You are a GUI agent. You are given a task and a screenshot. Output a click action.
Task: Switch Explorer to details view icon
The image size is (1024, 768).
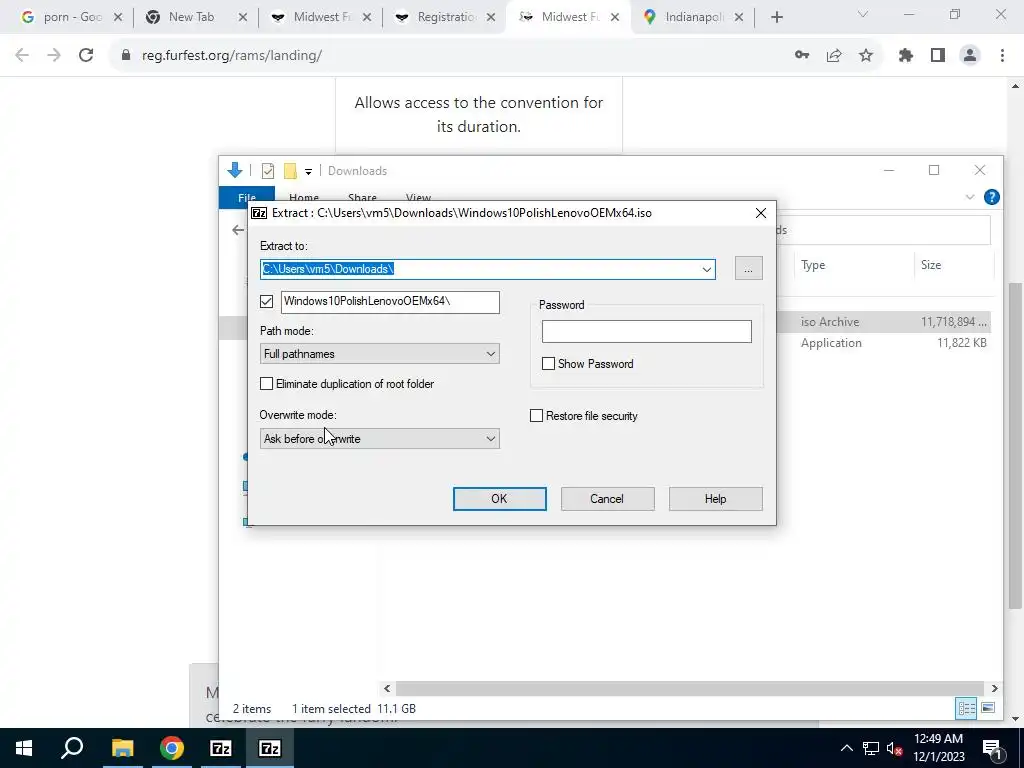coord(966,708)
